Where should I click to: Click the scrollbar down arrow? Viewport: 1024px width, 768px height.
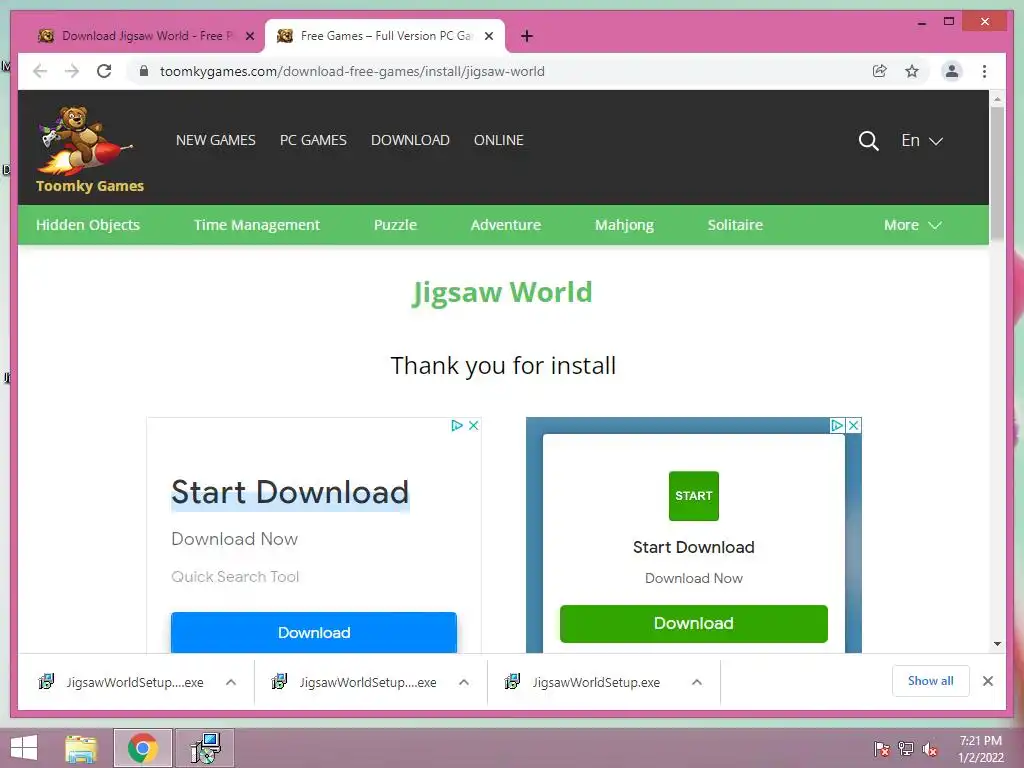997,644
